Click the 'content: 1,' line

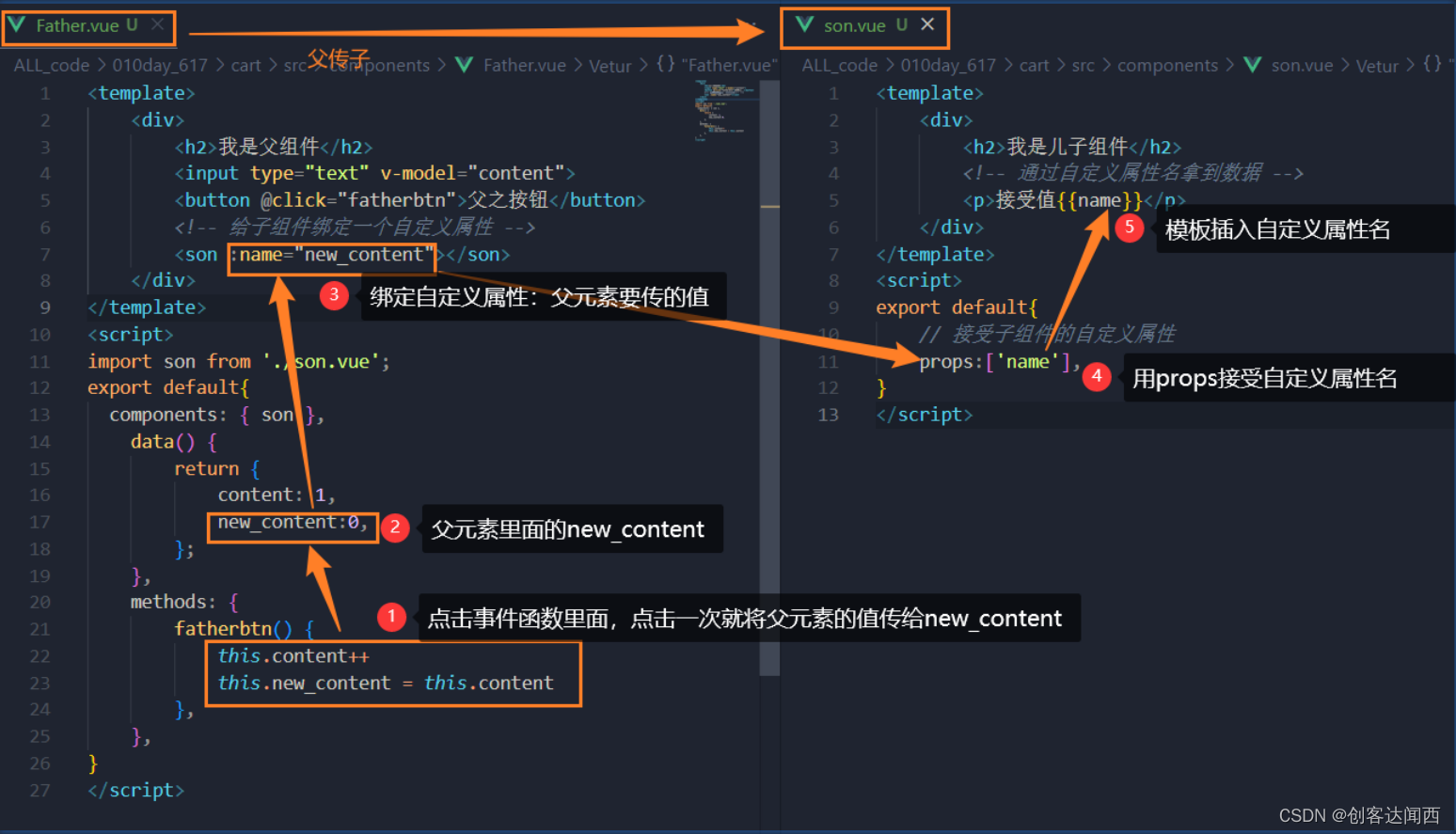point(277,495)
